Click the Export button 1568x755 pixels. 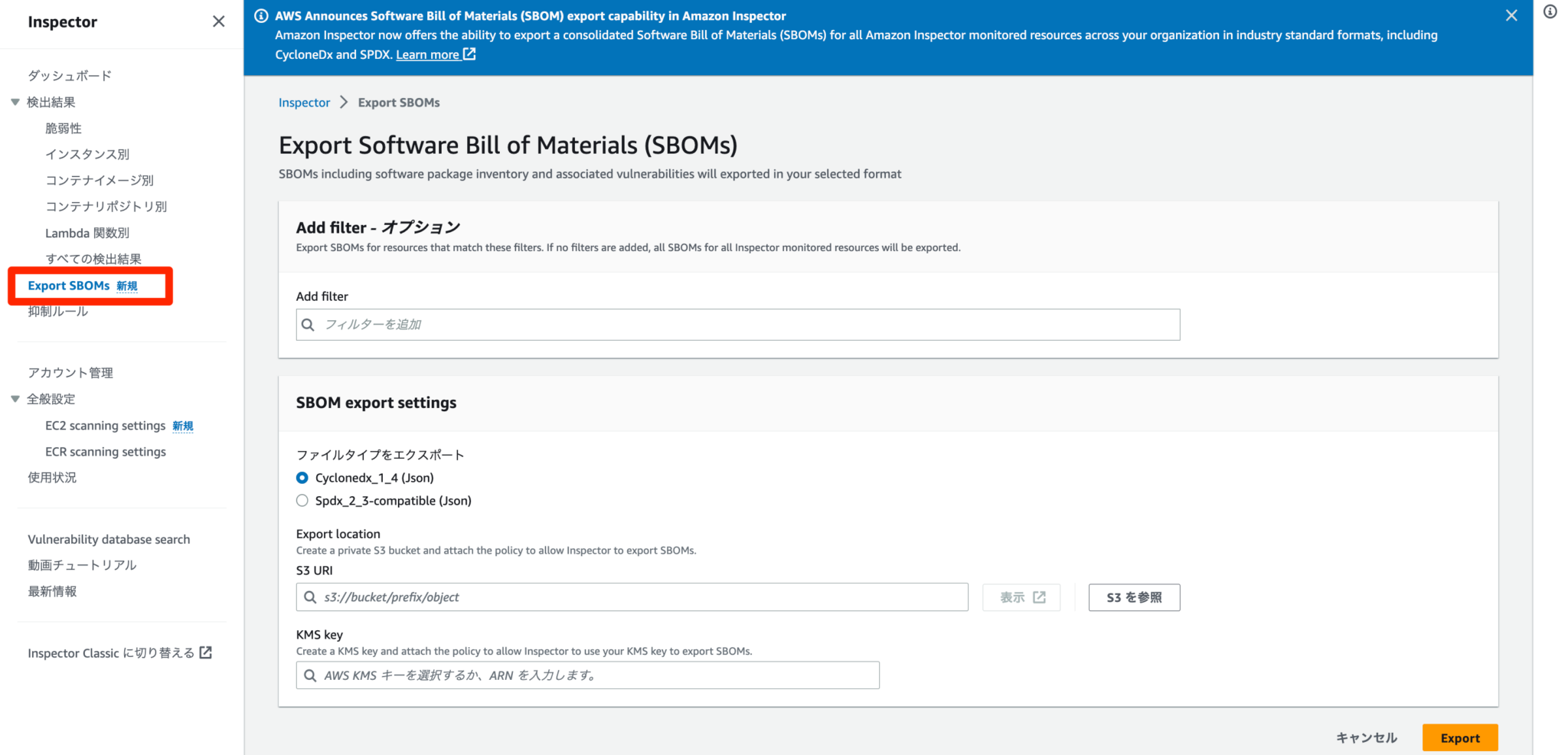(1459, 737)
